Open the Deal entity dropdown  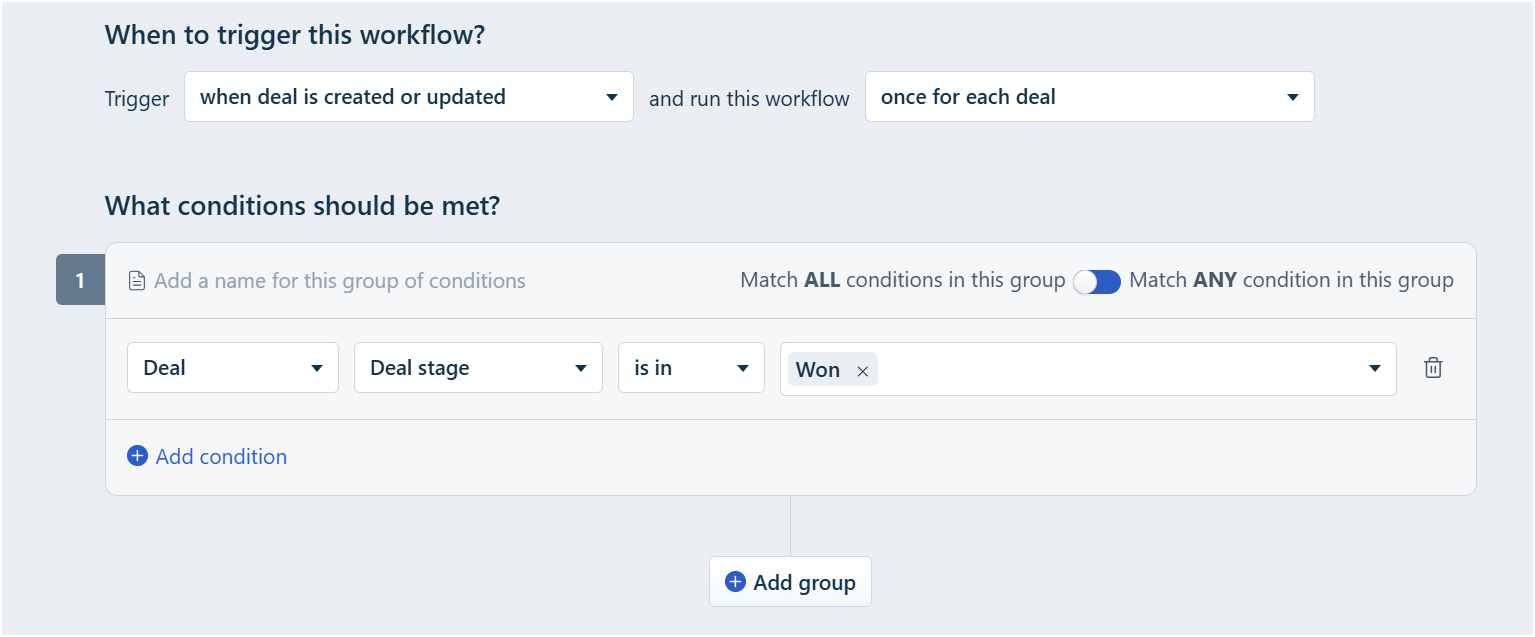[x=233, y=368]
